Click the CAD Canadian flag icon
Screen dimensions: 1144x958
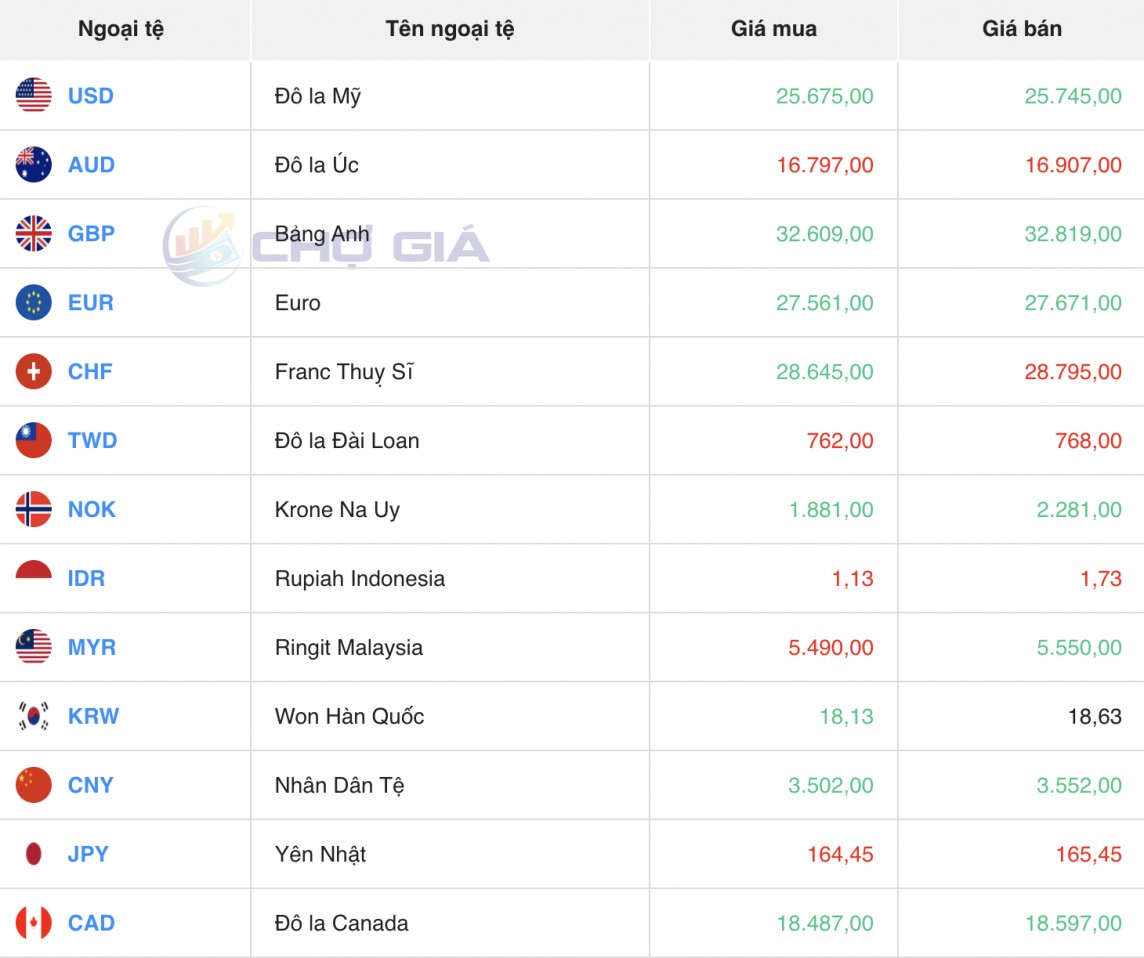(32, 923)
